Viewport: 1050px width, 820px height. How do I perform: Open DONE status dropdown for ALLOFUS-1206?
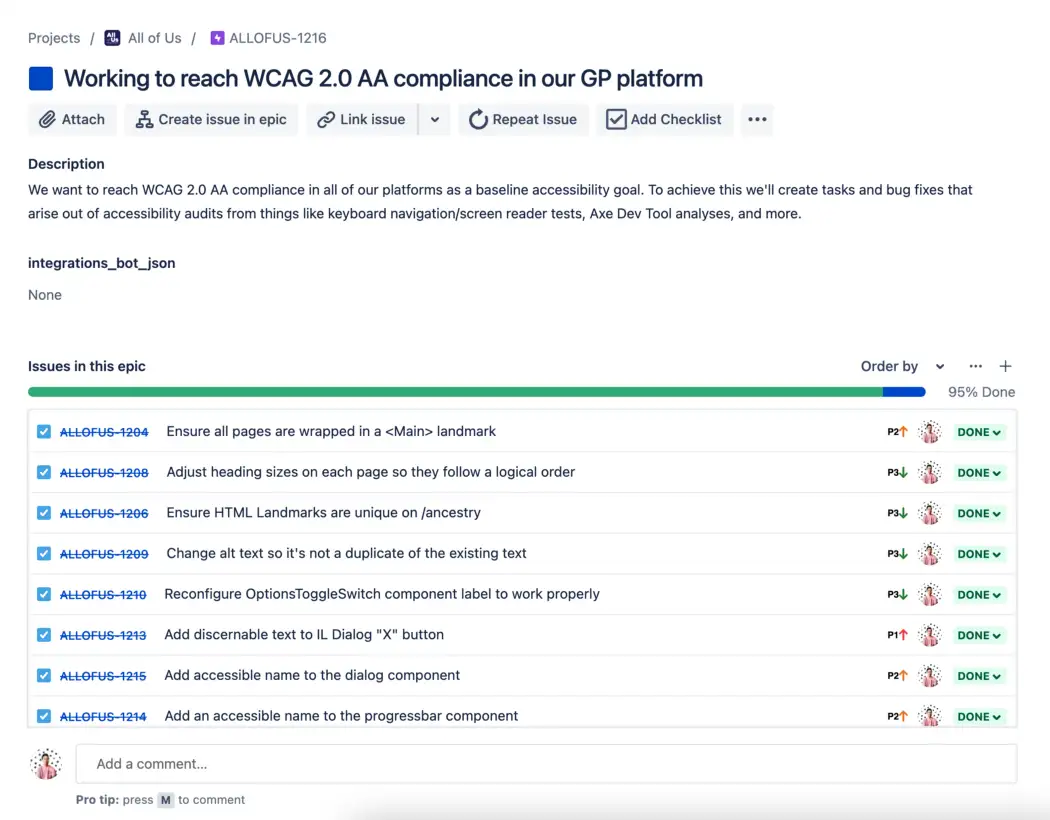(978, 513)
